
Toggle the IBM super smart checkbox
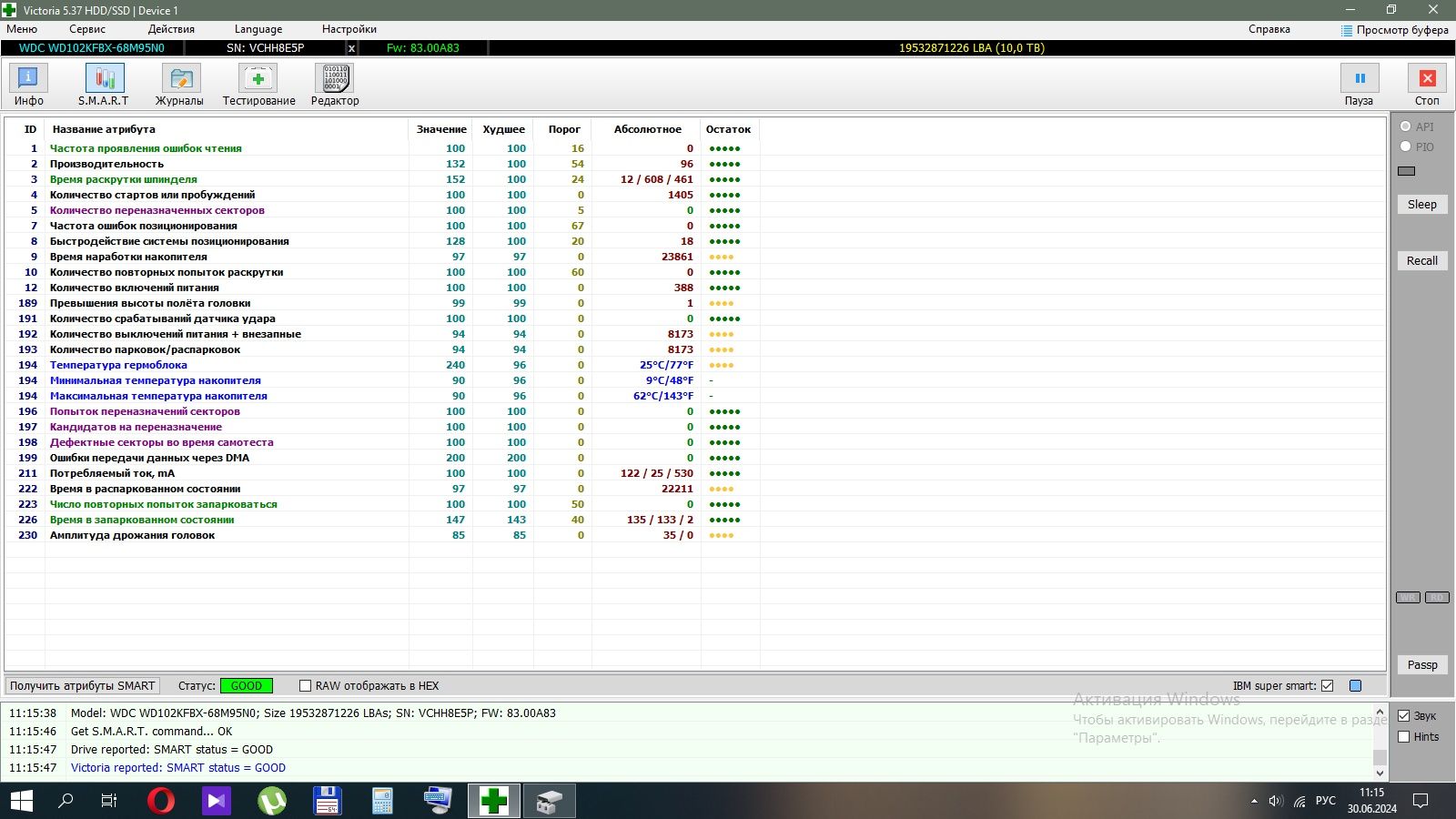coord(1328,686)
